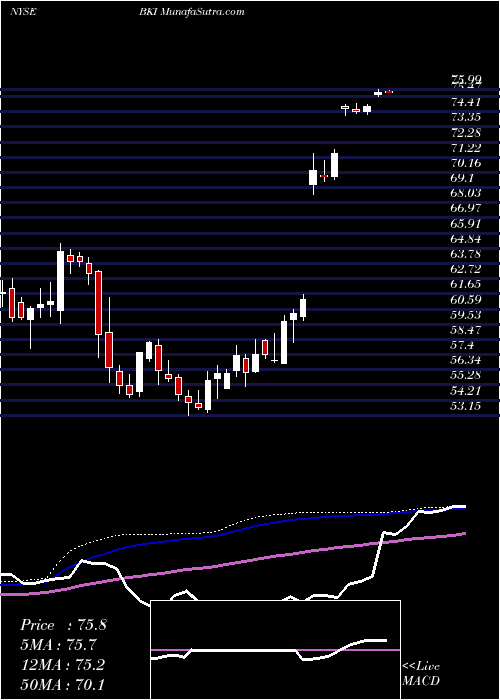Click the 69.1 price axis label

click(x=463, y=178)
